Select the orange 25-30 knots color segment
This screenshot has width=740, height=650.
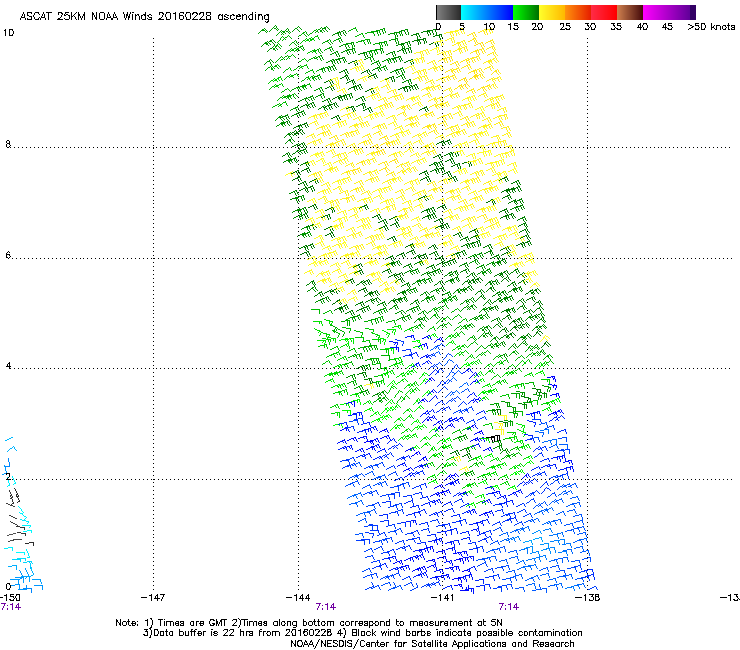(x=578, y=12)
